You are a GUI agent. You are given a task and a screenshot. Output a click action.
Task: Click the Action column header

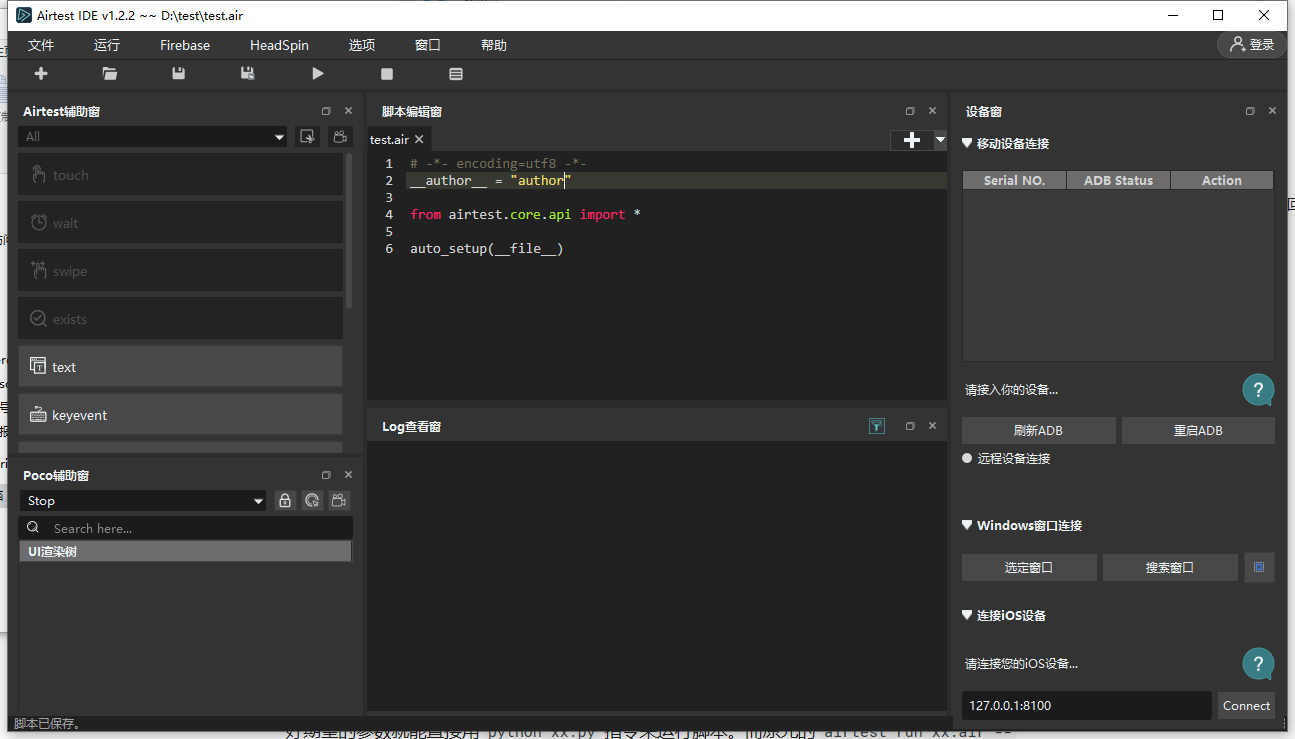pyautogui.click(x=1222, y=181)
